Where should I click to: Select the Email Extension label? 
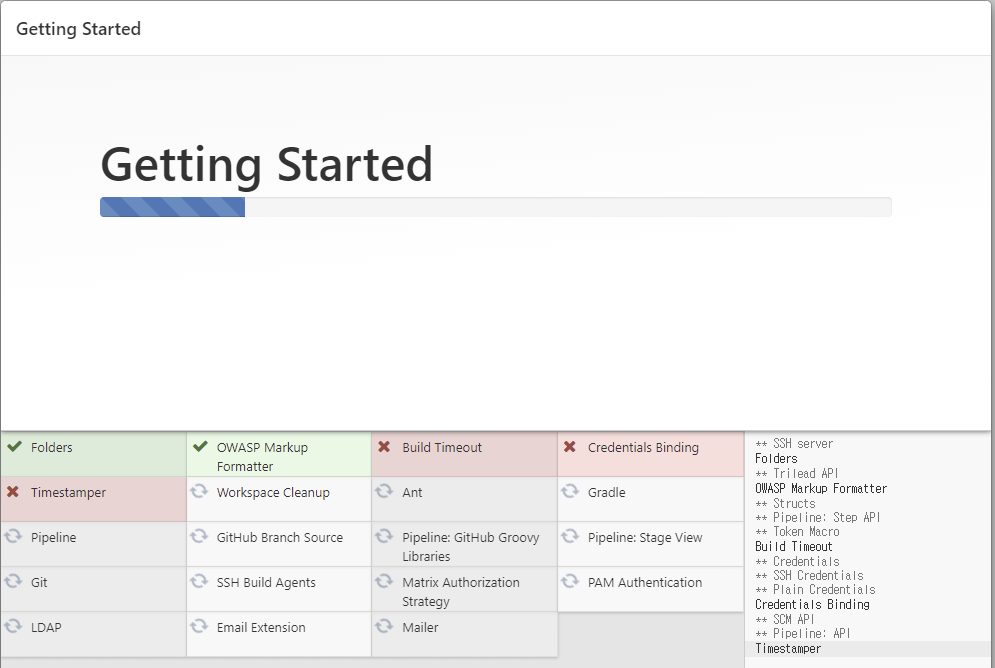tap(261, 627)
